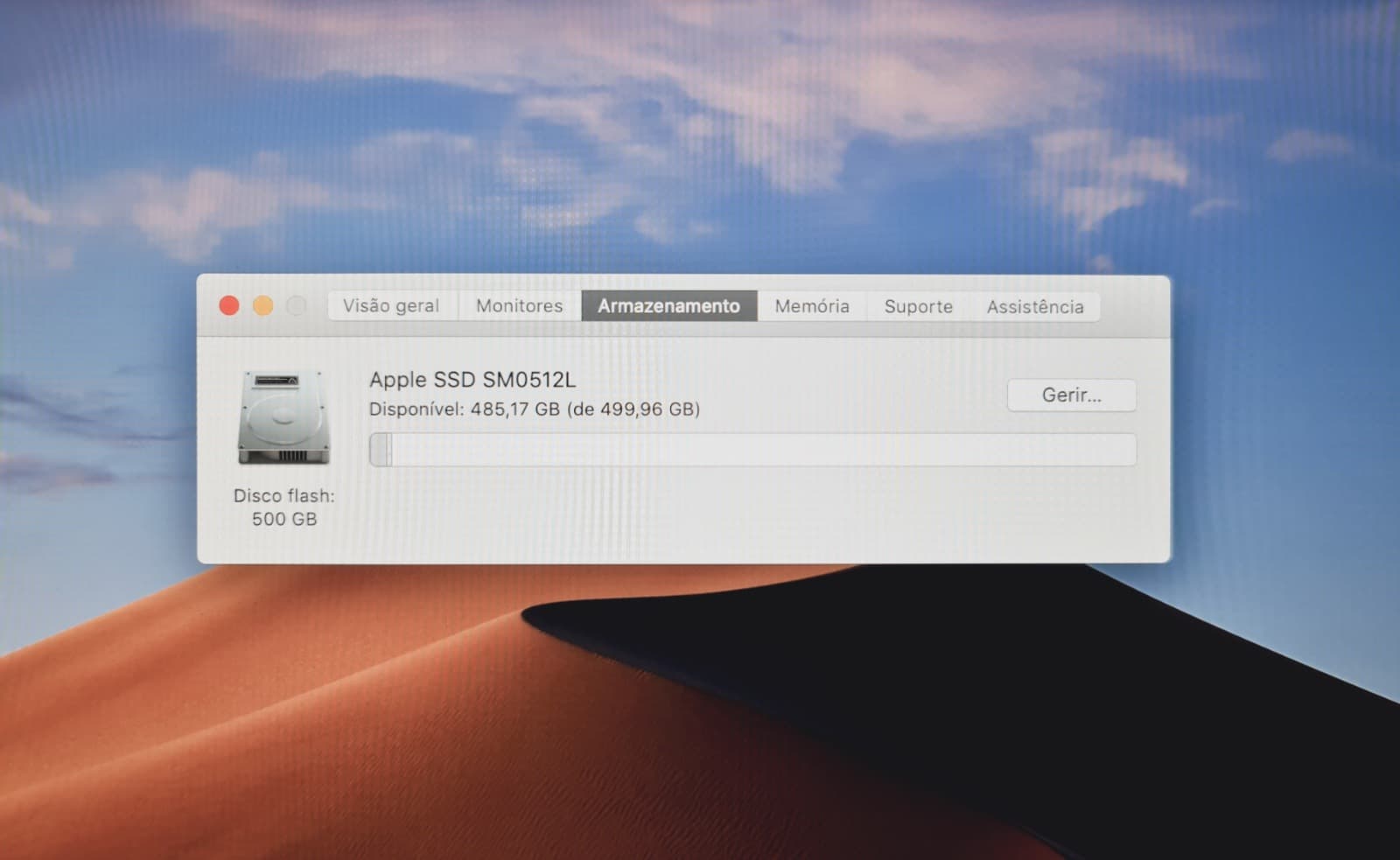Click the storage usage bar
This screenshot has width=1400, height=860.
tap(752, 450)
